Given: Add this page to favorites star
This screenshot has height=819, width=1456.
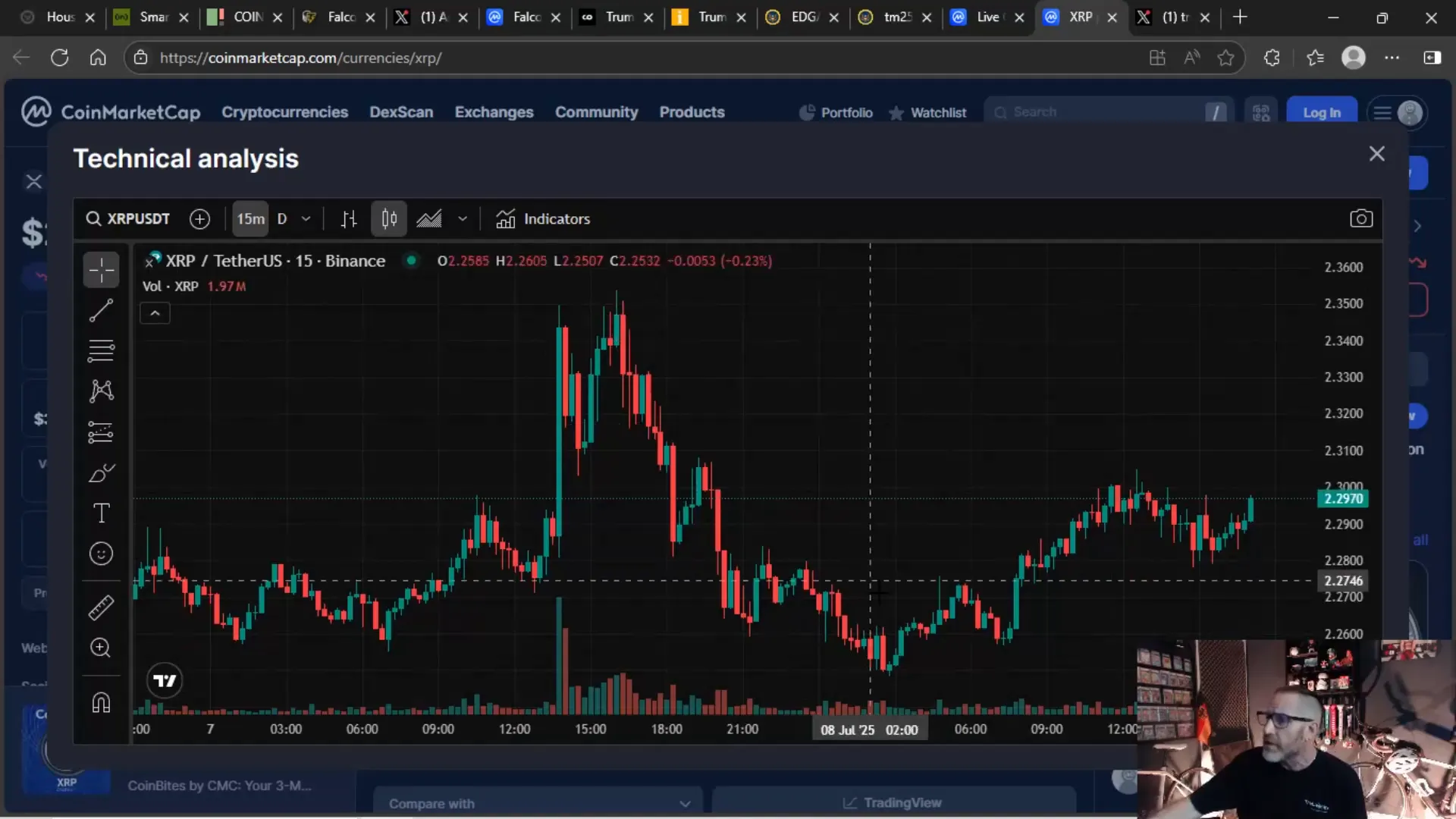Looking at the screenshot, I should point(1225,58).
